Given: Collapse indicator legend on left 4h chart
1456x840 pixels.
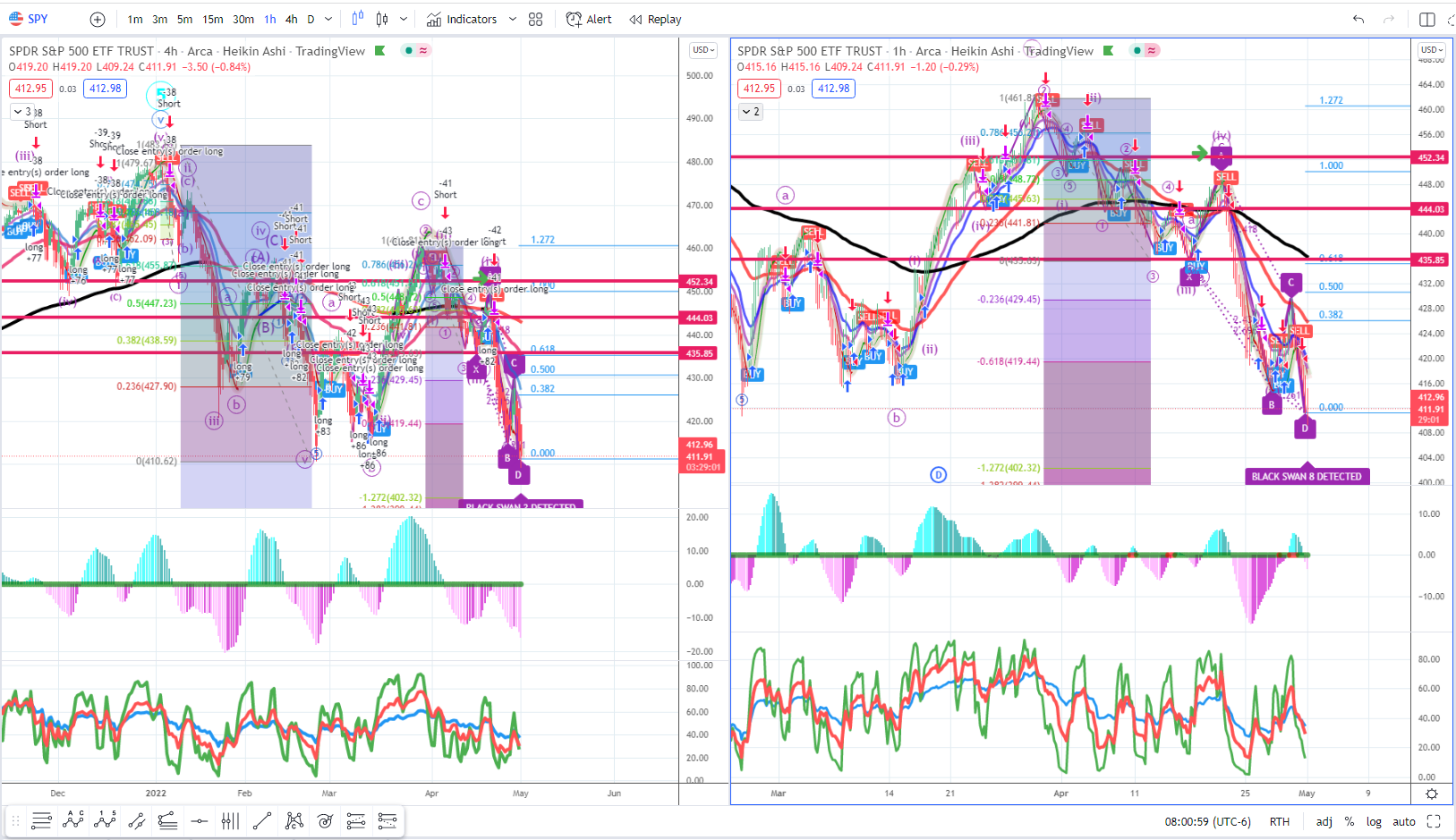Looking at the screenshot, I should [x=22, y=112].
